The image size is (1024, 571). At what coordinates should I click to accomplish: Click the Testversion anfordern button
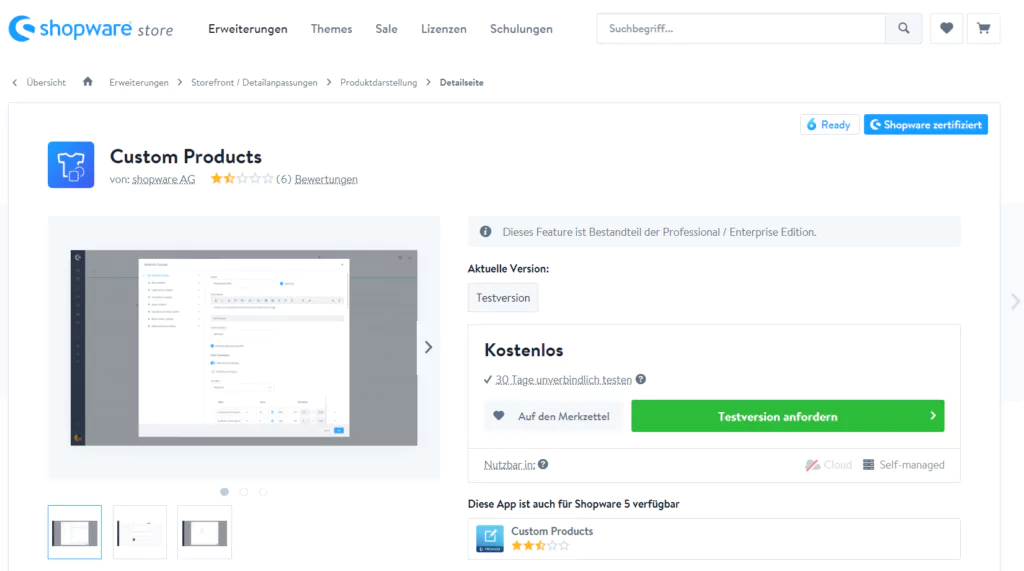788,416
